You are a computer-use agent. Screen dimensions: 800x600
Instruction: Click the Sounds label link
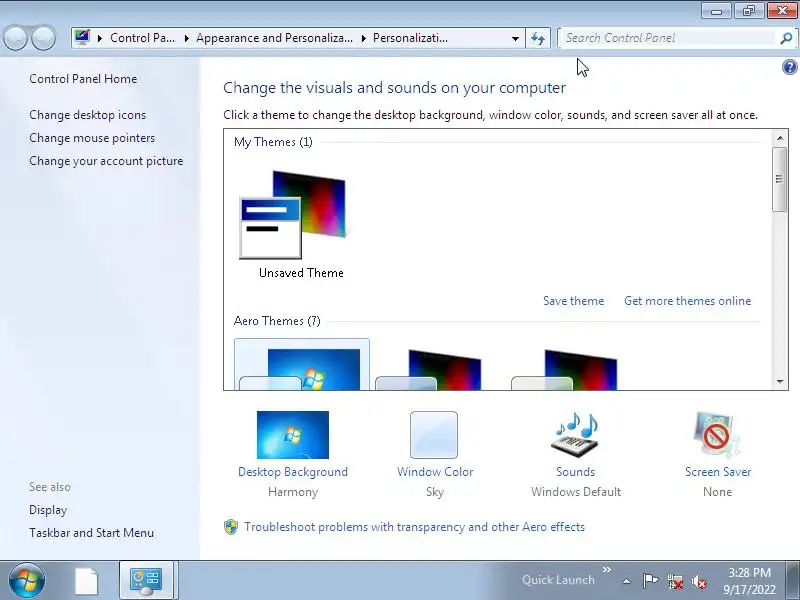[x=576, y=471]
